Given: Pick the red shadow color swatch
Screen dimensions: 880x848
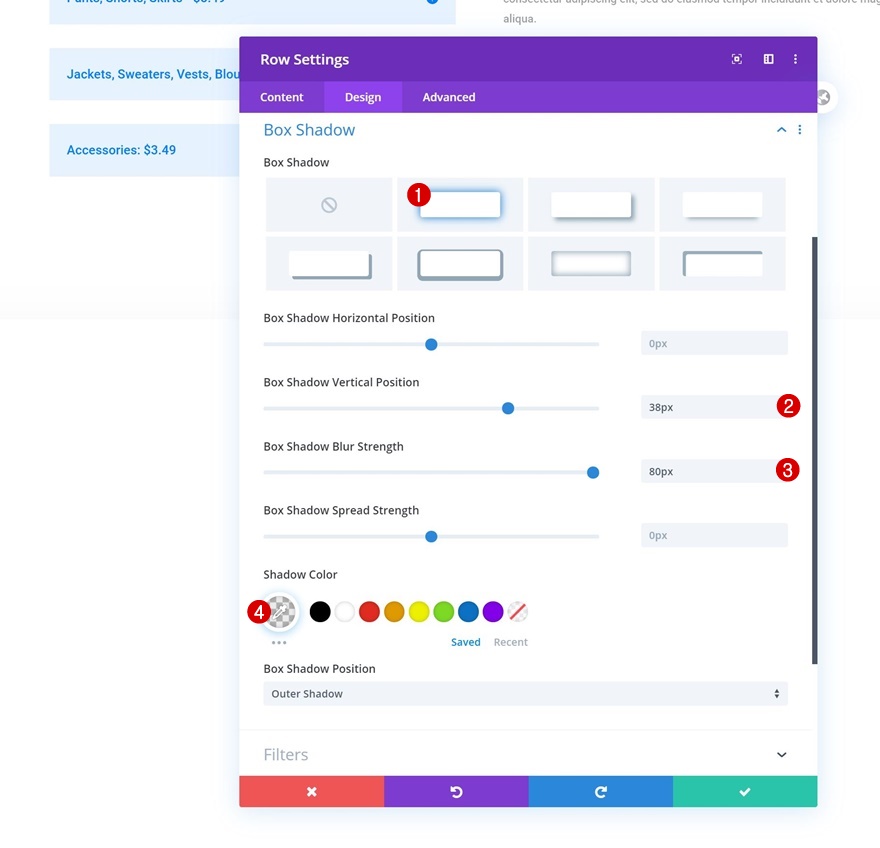Looking at the screenshot, I should 369,612.
